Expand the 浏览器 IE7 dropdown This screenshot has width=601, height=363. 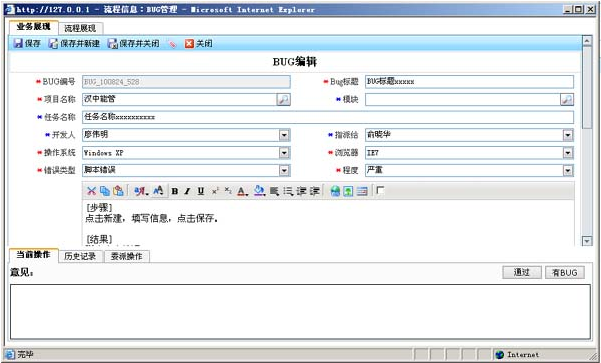[x=568, y=153]
